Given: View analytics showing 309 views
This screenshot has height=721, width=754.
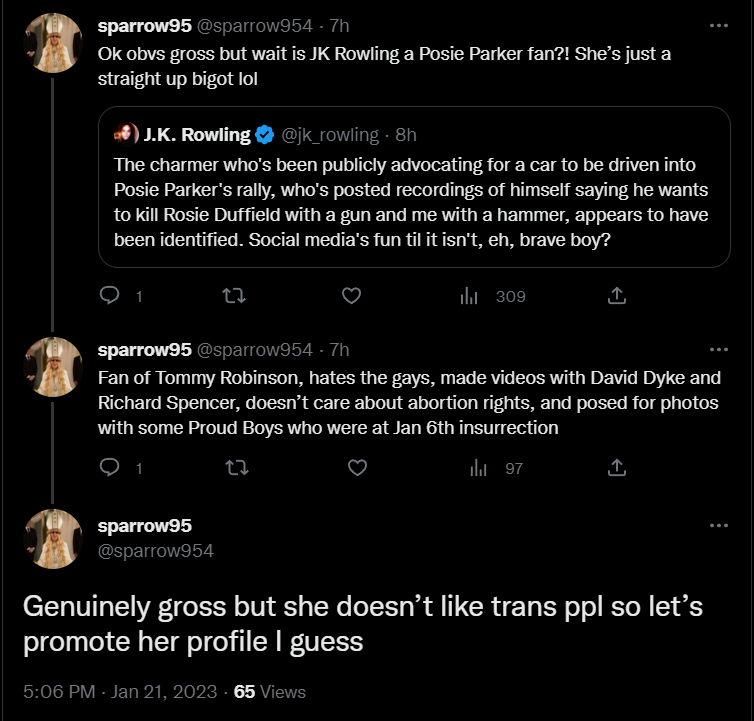Looking at the screenshot, I should click(x=492, y=296).
